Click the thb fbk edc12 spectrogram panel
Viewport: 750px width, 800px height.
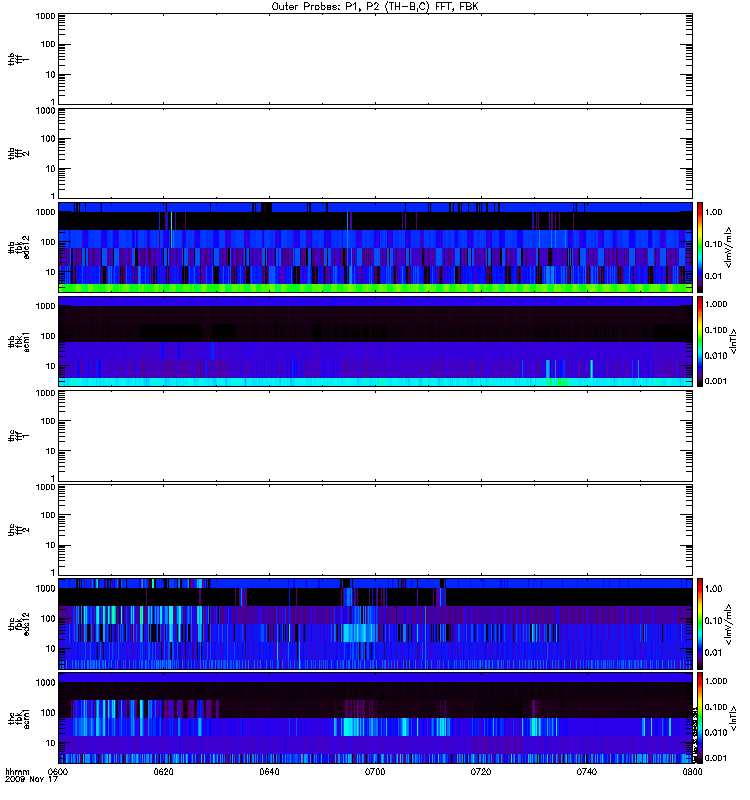pyautogui.click(x=375, y=247)
